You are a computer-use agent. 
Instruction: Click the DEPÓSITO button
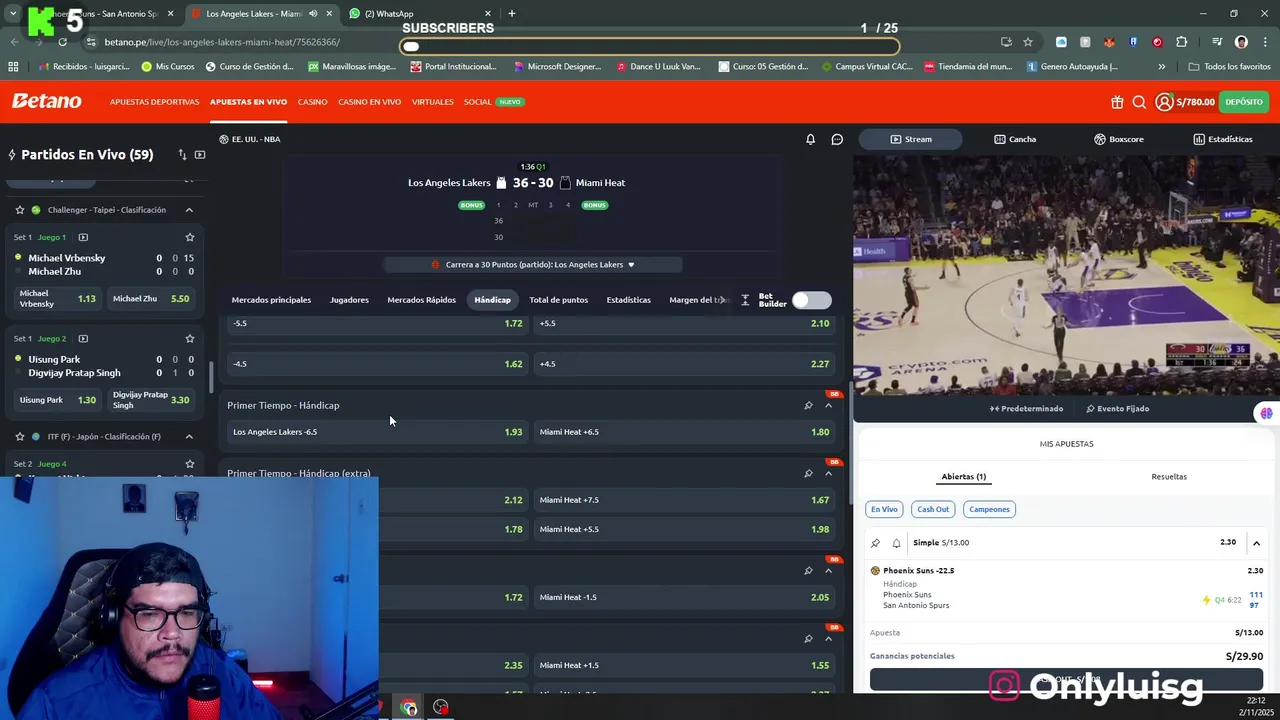coord(1244,102)
